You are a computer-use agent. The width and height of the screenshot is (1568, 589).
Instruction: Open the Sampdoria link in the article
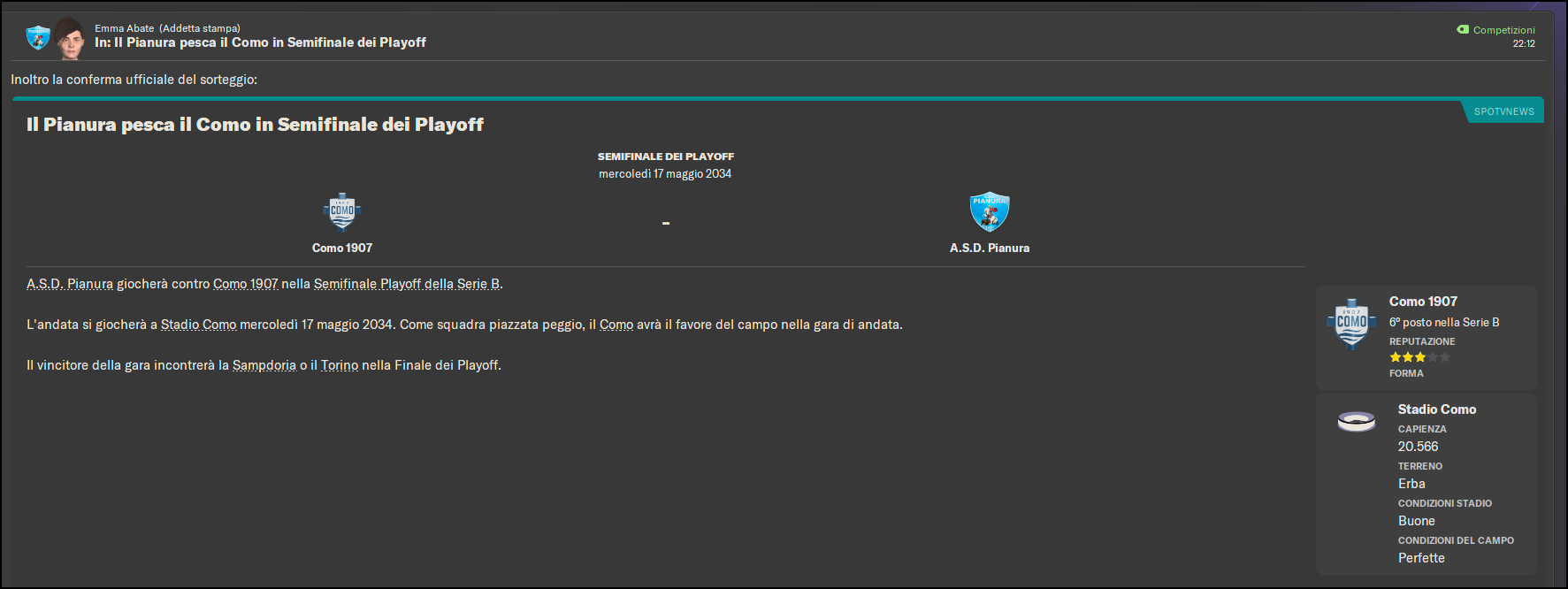(264, 365)
